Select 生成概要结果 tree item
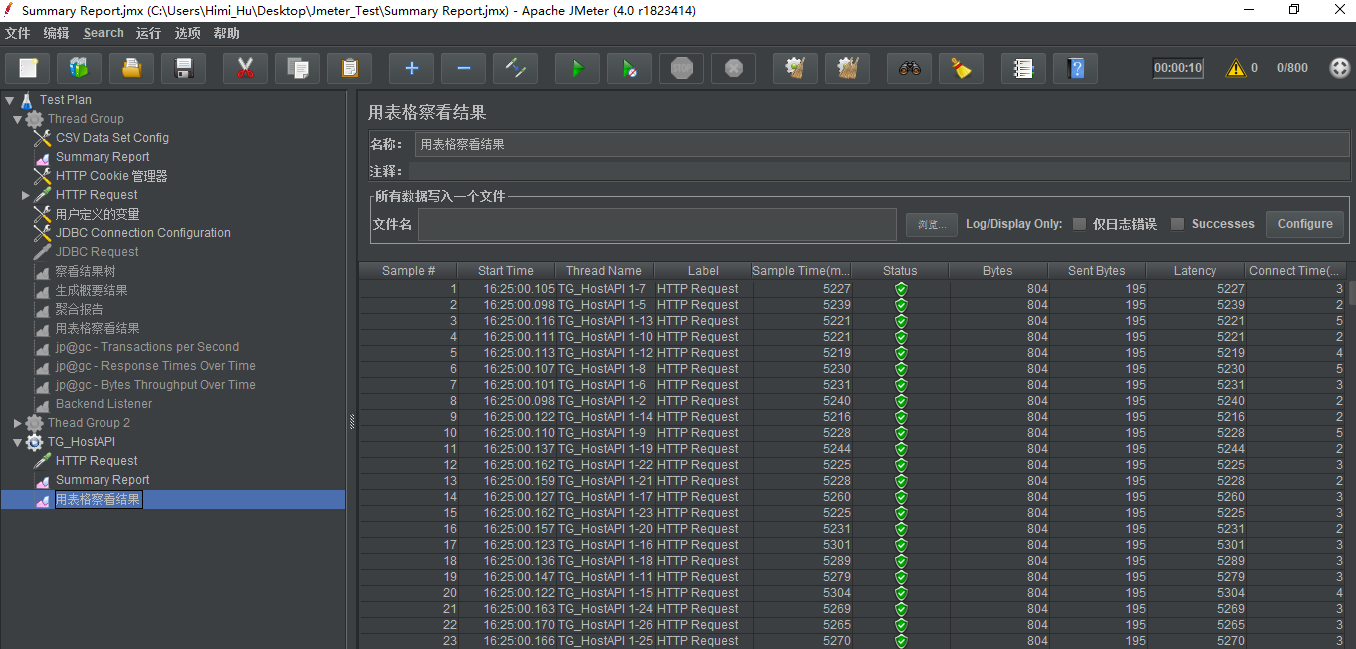This screenshot has height=649, width=1356. click(91, 290)
